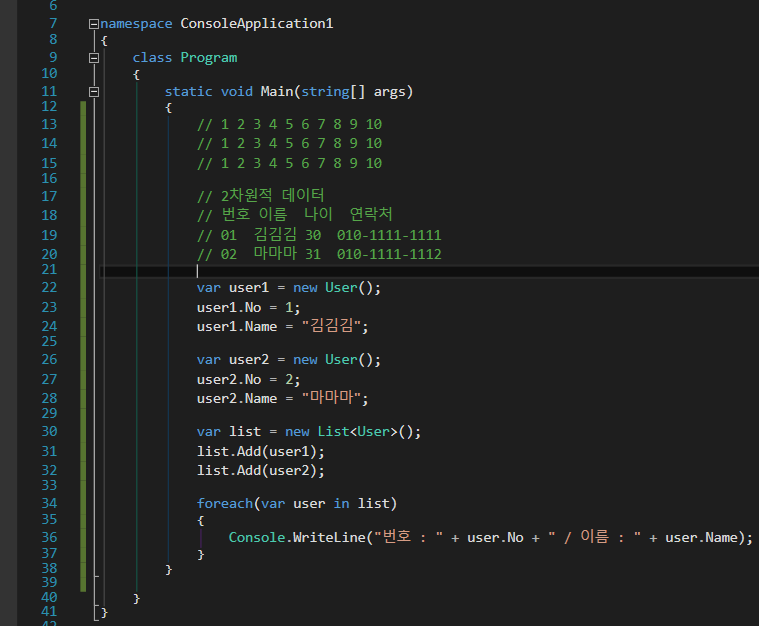This screenshot has height=626, width=759.
Task: Click the namespace name ConsoleApplication1
Action: [x=257, y=24]
